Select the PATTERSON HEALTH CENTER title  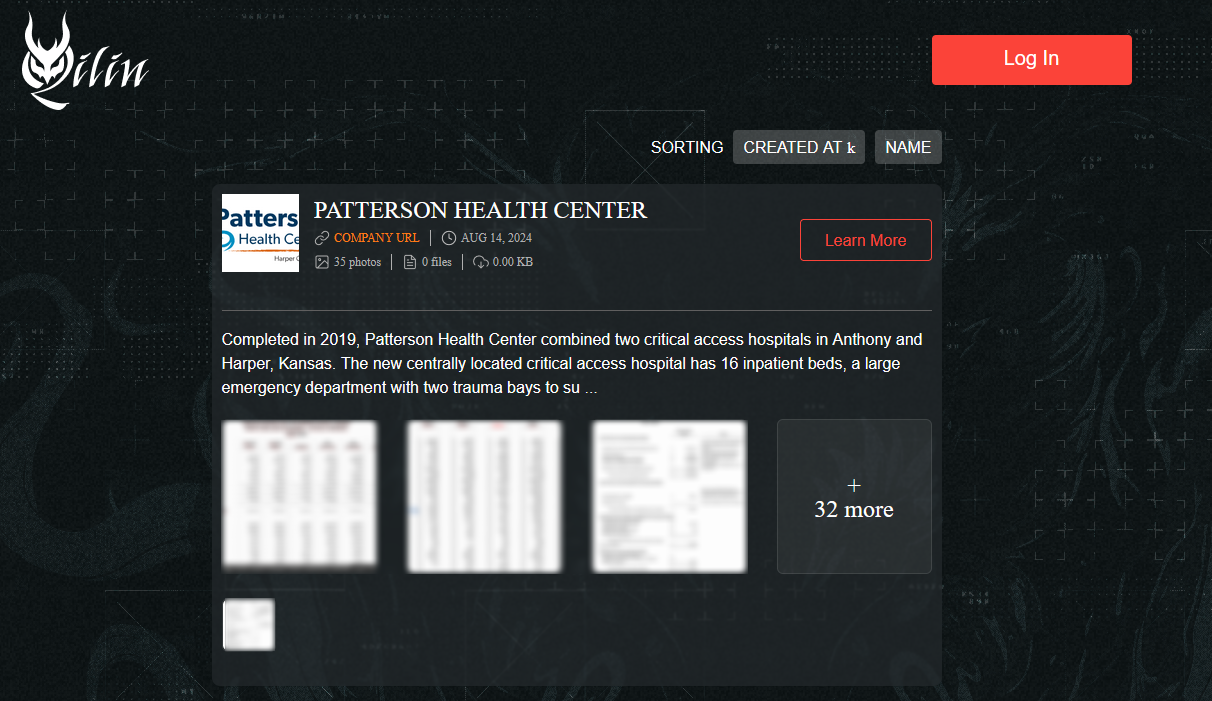pos(480,210)
